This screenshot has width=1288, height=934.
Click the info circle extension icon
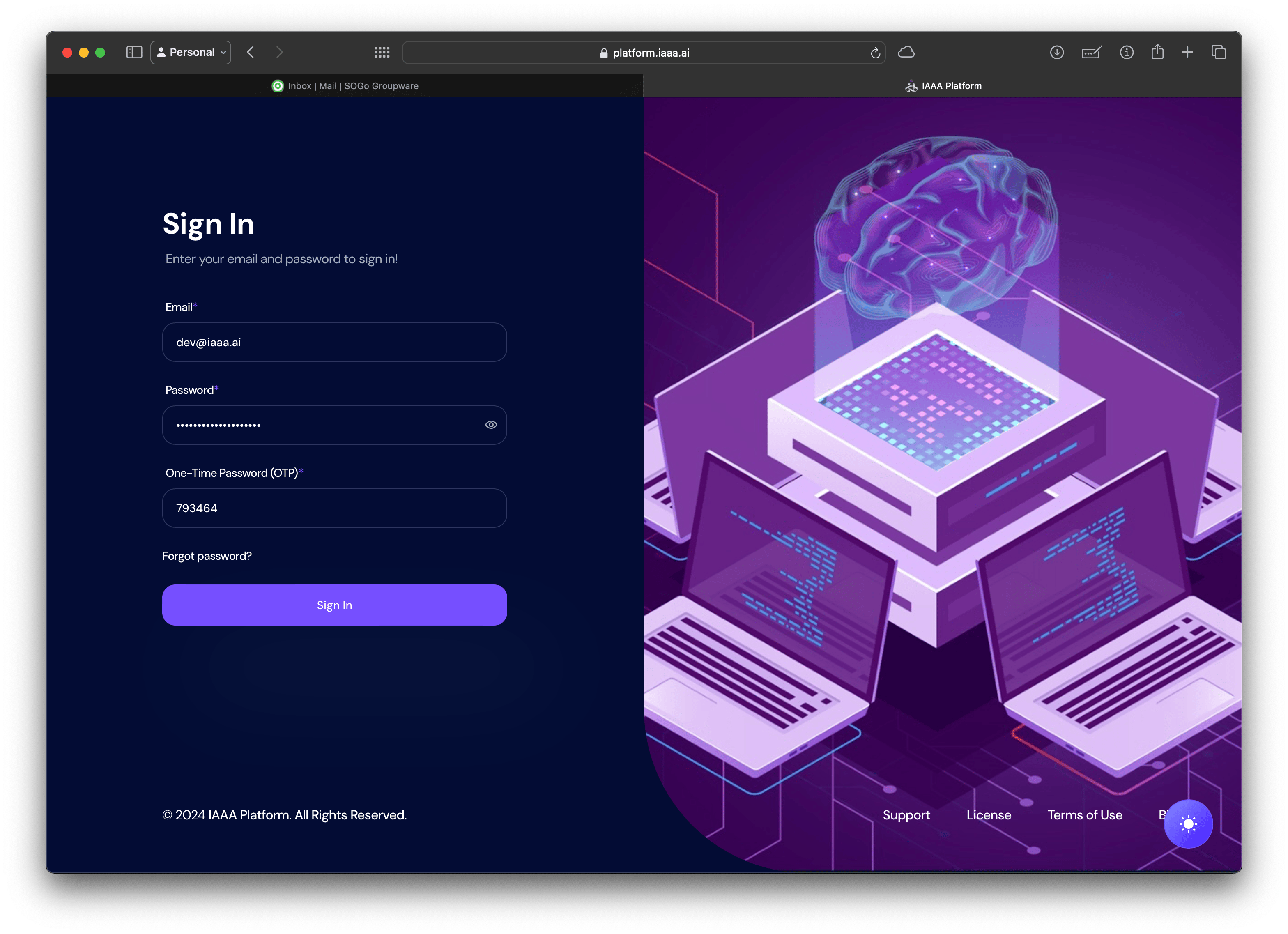click(1127, 52)
